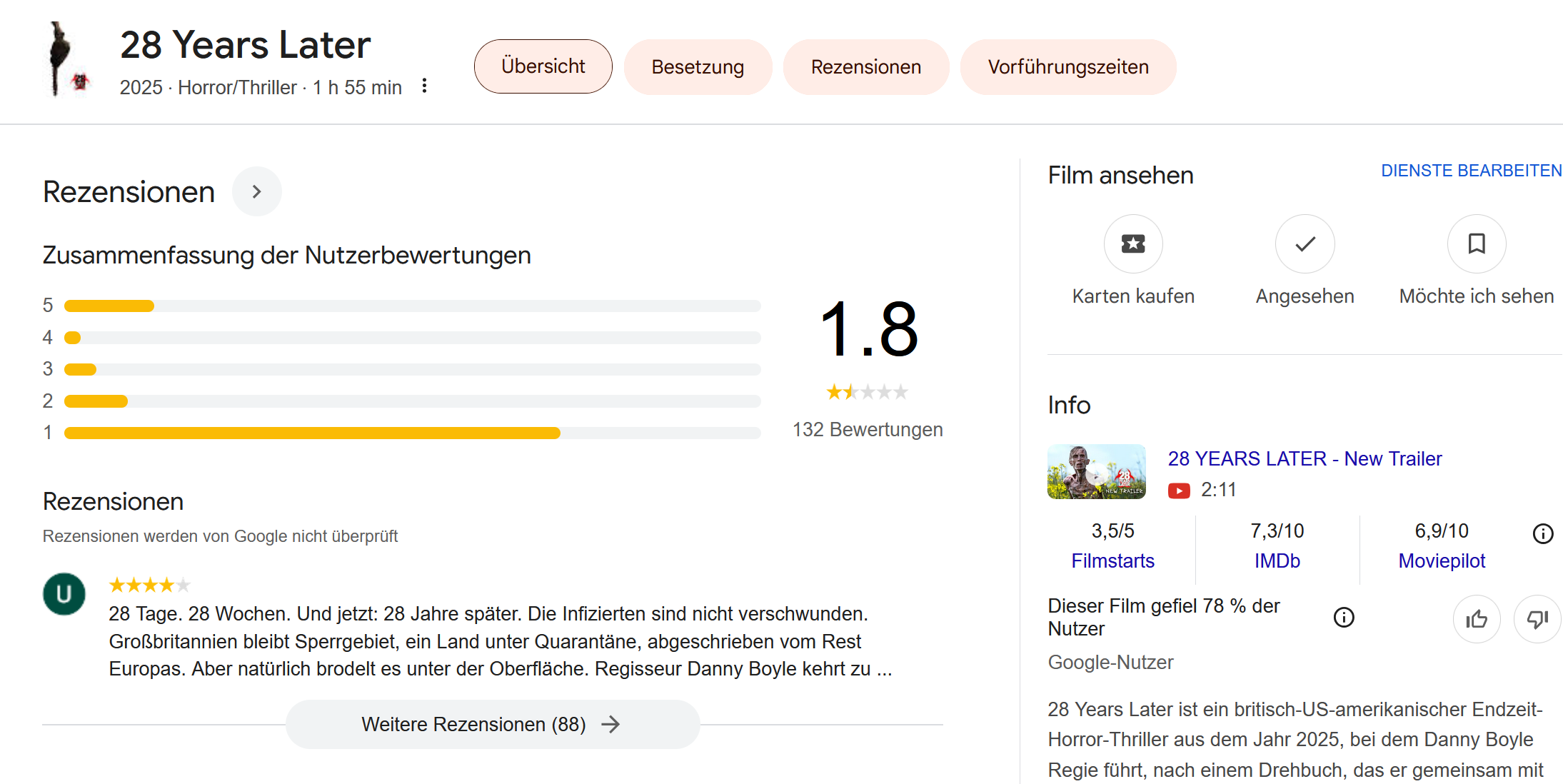Toggle the Möchte ich sehen bookmark

point(1477,244)
